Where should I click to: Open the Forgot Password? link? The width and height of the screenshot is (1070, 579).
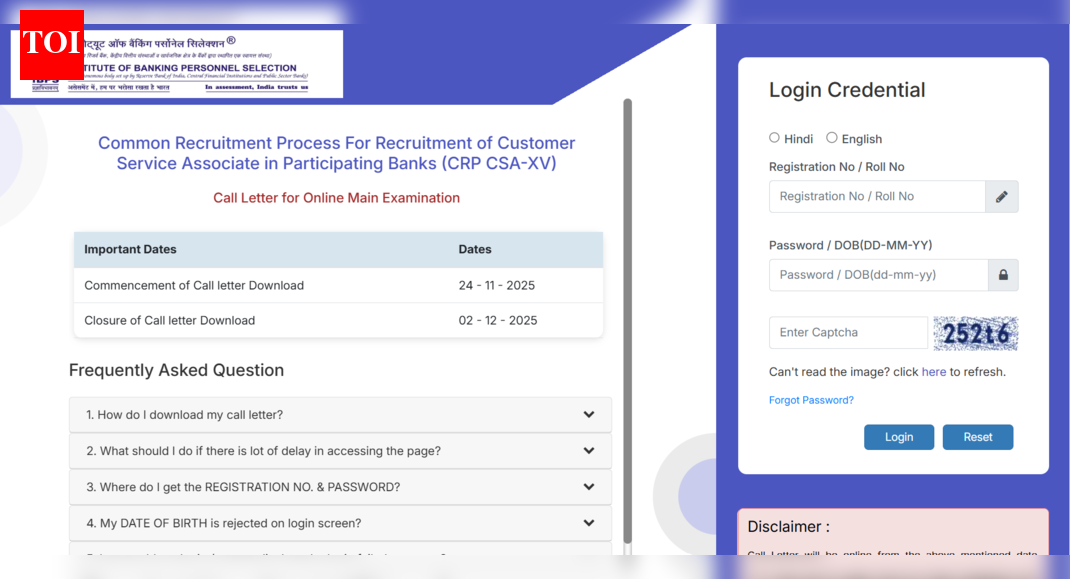pyautogui.click(x=811, y=400)
